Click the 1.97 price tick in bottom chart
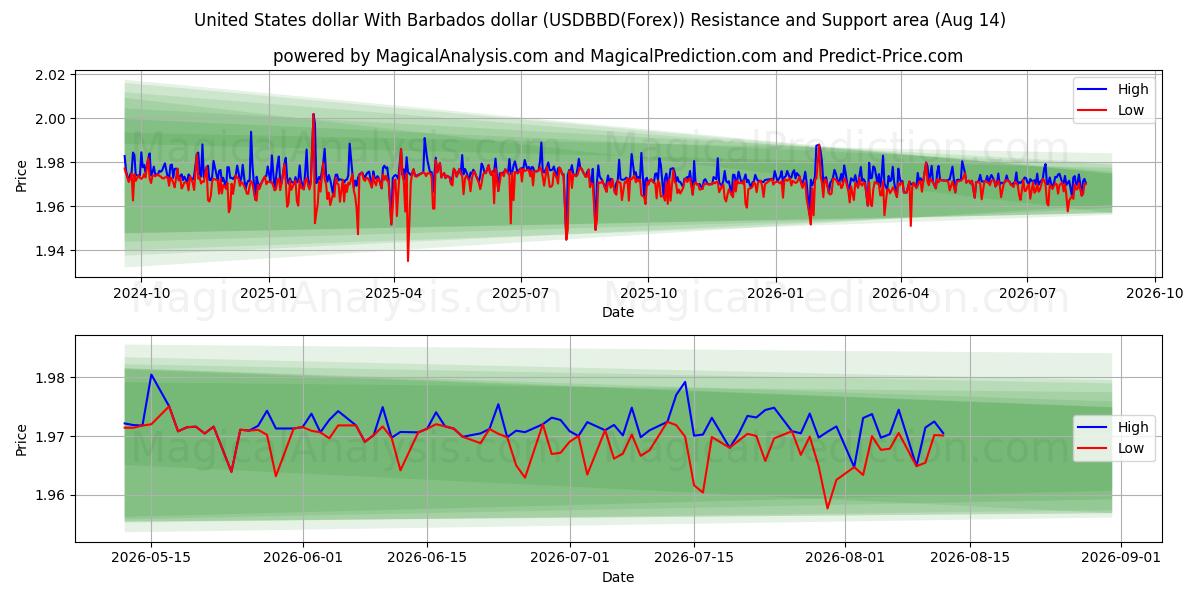The width and height of the screenshot is (1200, 600). 51,437
